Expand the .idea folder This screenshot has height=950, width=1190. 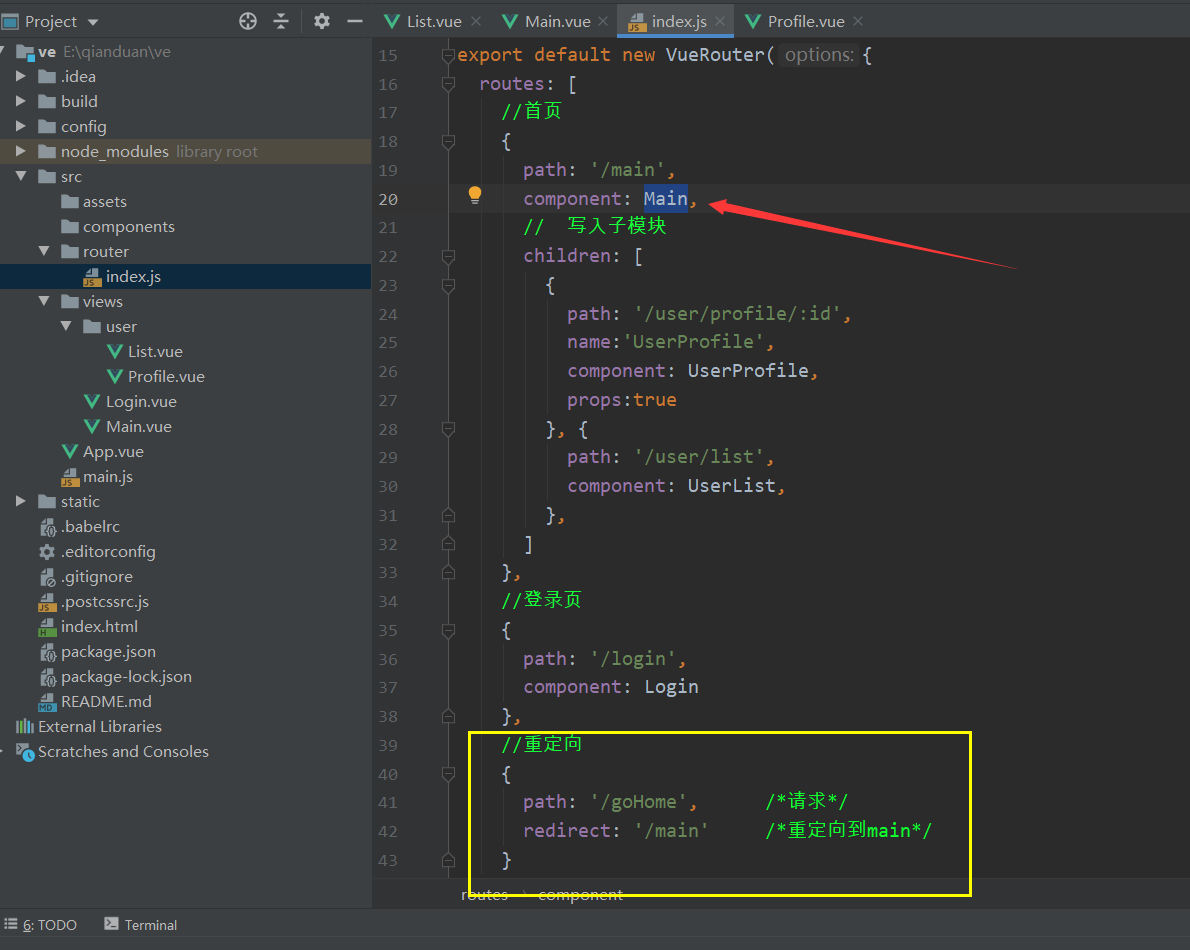point(20,77)
